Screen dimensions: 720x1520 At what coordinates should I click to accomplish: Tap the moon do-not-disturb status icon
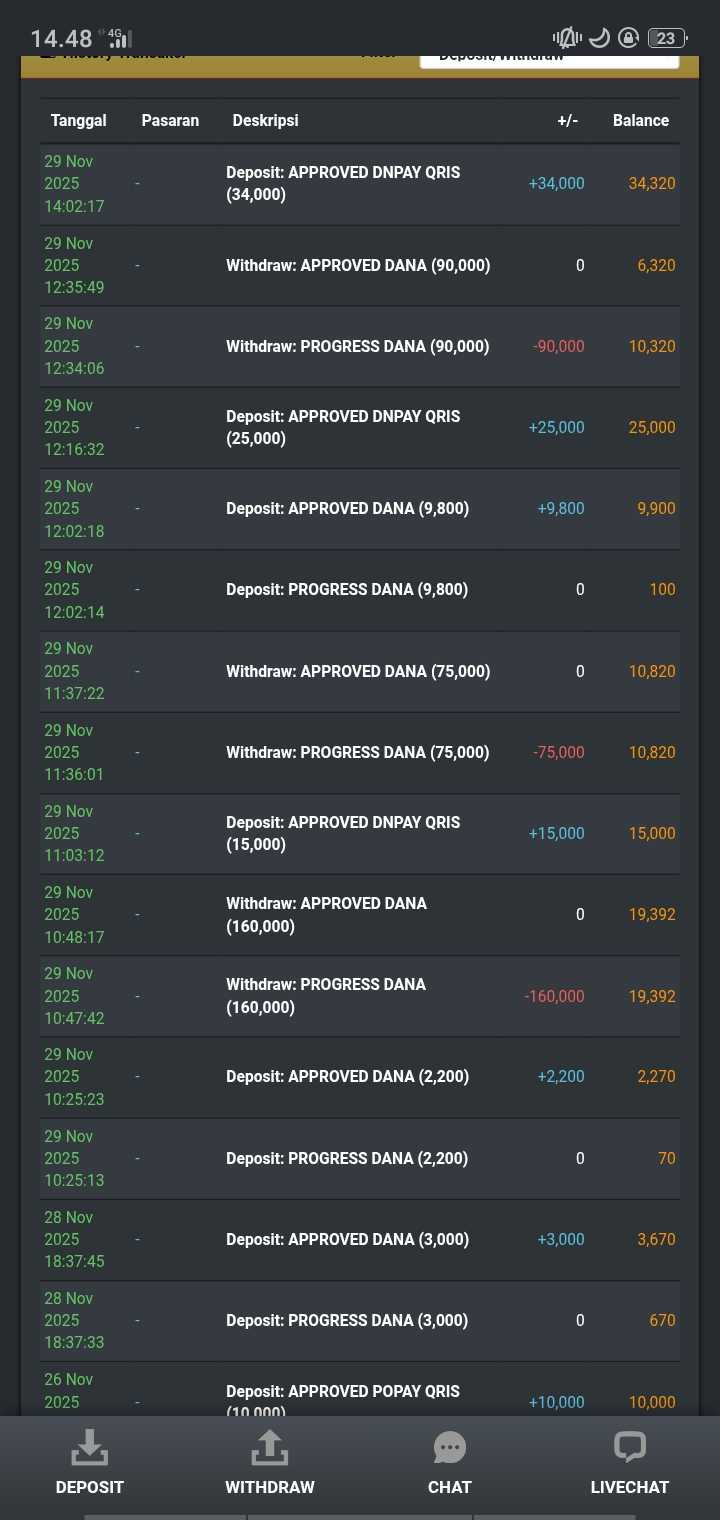(599, 38)
